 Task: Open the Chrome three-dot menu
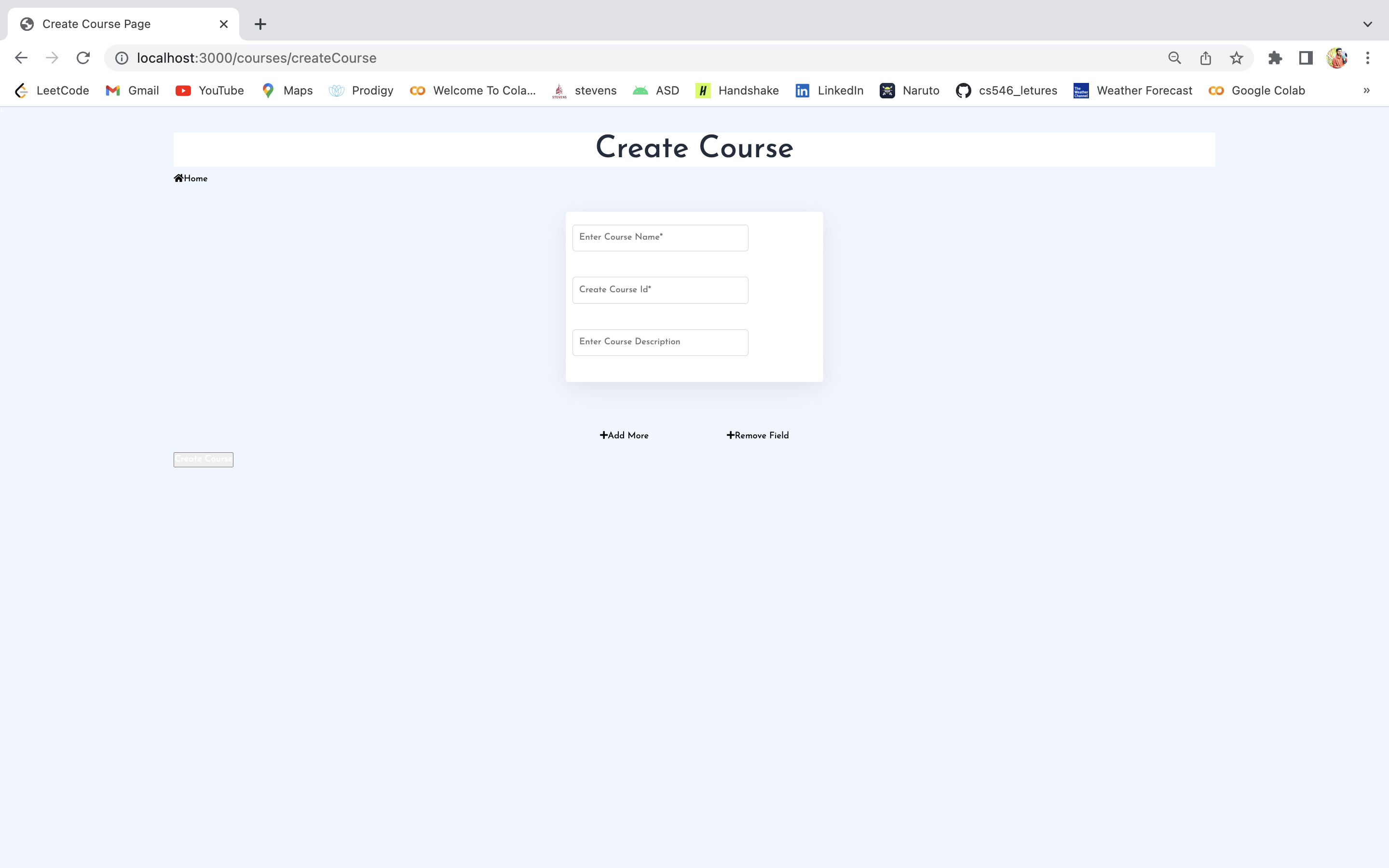[1368, 57]
